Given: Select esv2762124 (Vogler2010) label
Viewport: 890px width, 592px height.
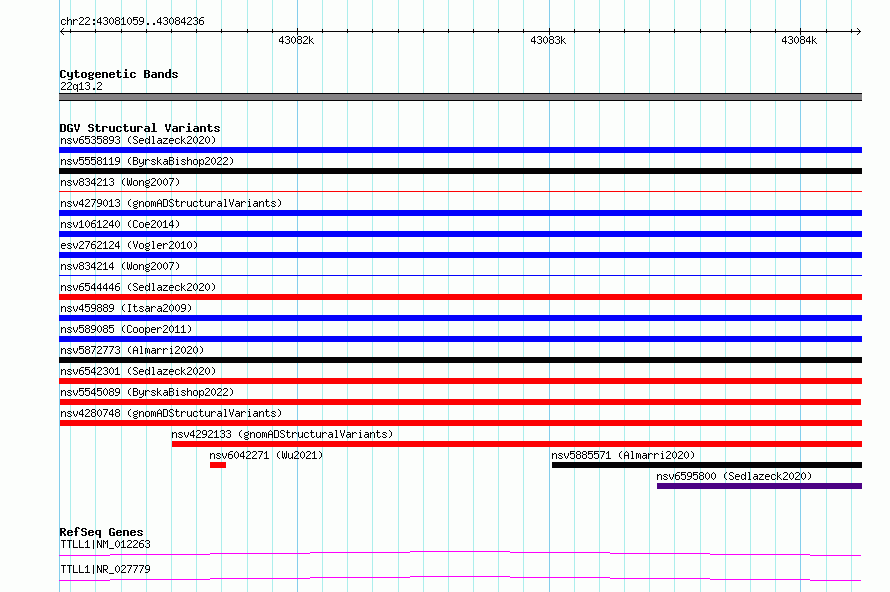Looking at the screenshot, I should click(x=129, y=245).
